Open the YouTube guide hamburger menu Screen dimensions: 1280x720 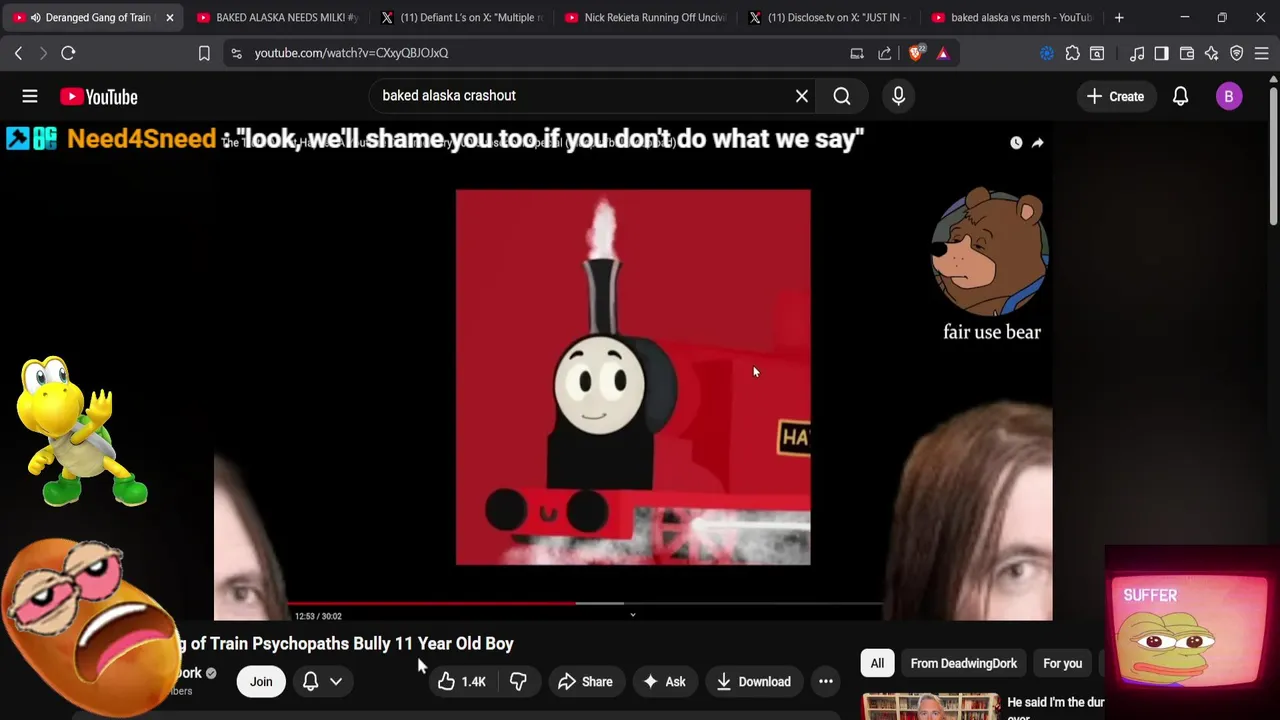(30, 97)
